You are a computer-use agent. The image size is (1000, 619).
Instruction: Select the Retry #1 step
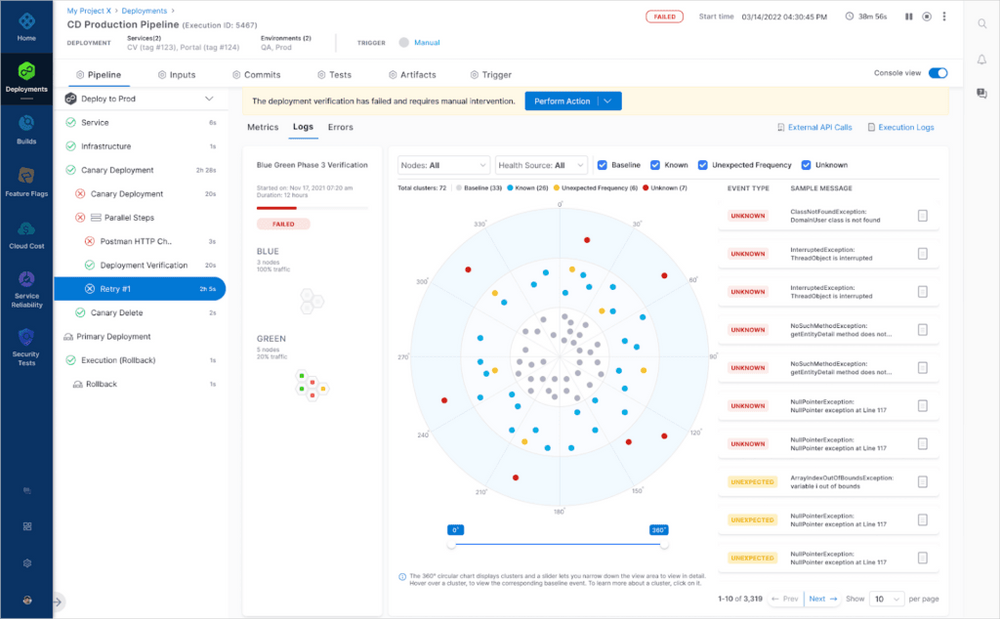click(140, 289)
